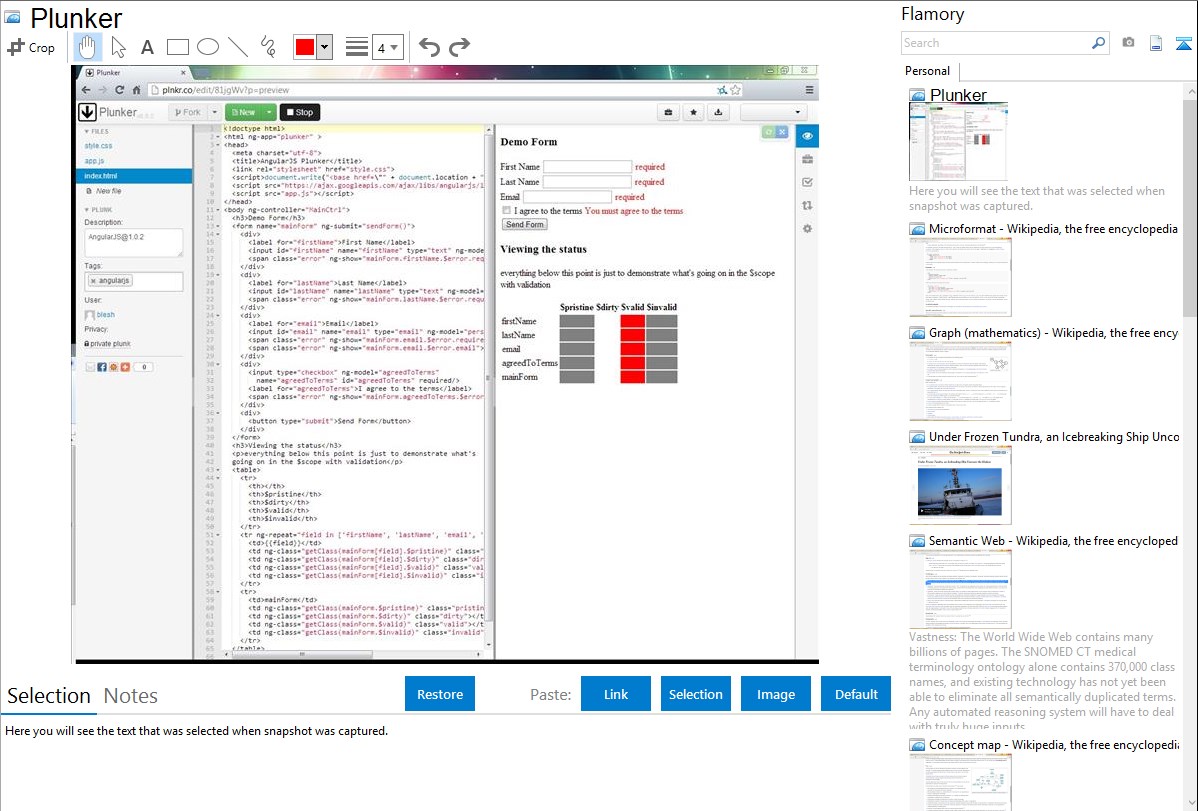Image resolution: width=1198 pixels, height=811 pixels.
Task: Click the First Name input field
Action: (588, 167)
